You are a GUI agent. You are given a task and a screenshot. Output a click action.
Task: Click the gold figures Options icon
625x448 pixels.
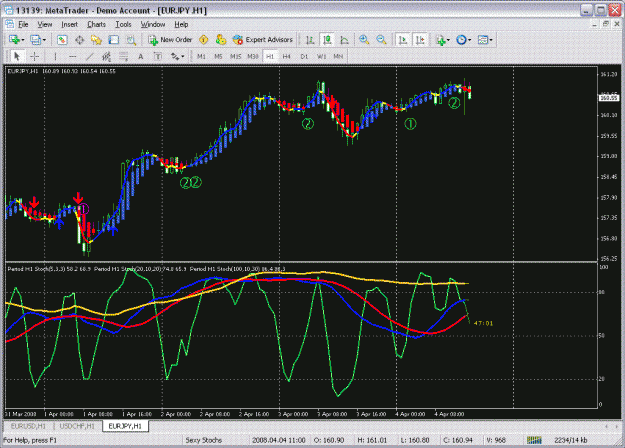tap(220, 40)
